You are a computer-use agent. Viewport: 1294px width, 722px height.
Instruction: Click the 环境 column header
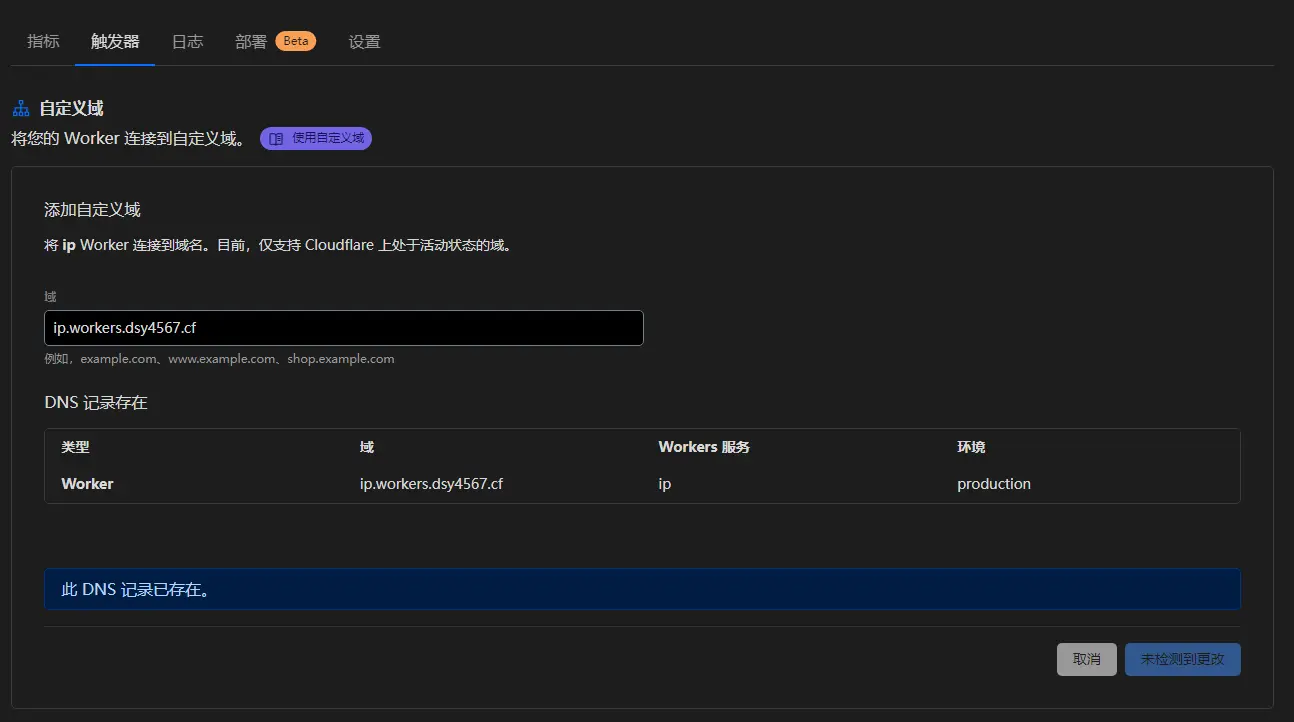point(971,447)
